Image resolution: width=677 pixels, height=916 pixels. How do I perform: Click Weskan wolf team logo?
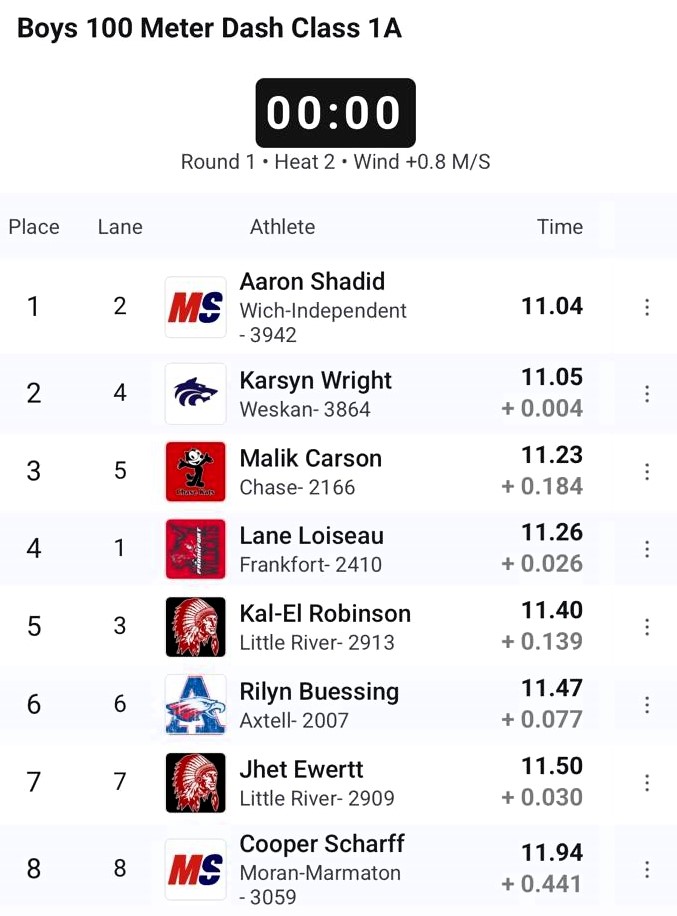point(196,393)
